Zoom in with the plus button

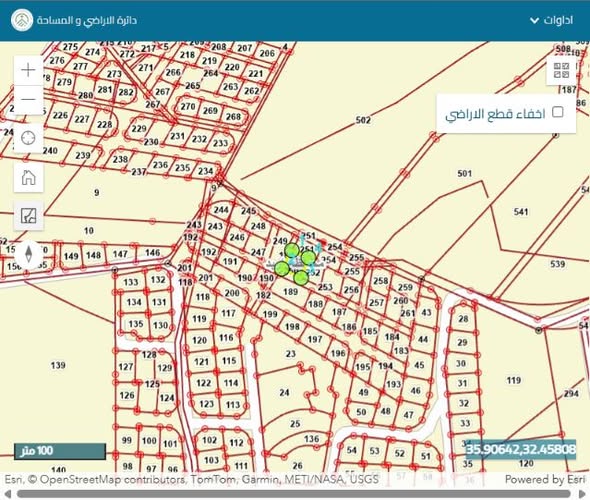coord(28,70)
